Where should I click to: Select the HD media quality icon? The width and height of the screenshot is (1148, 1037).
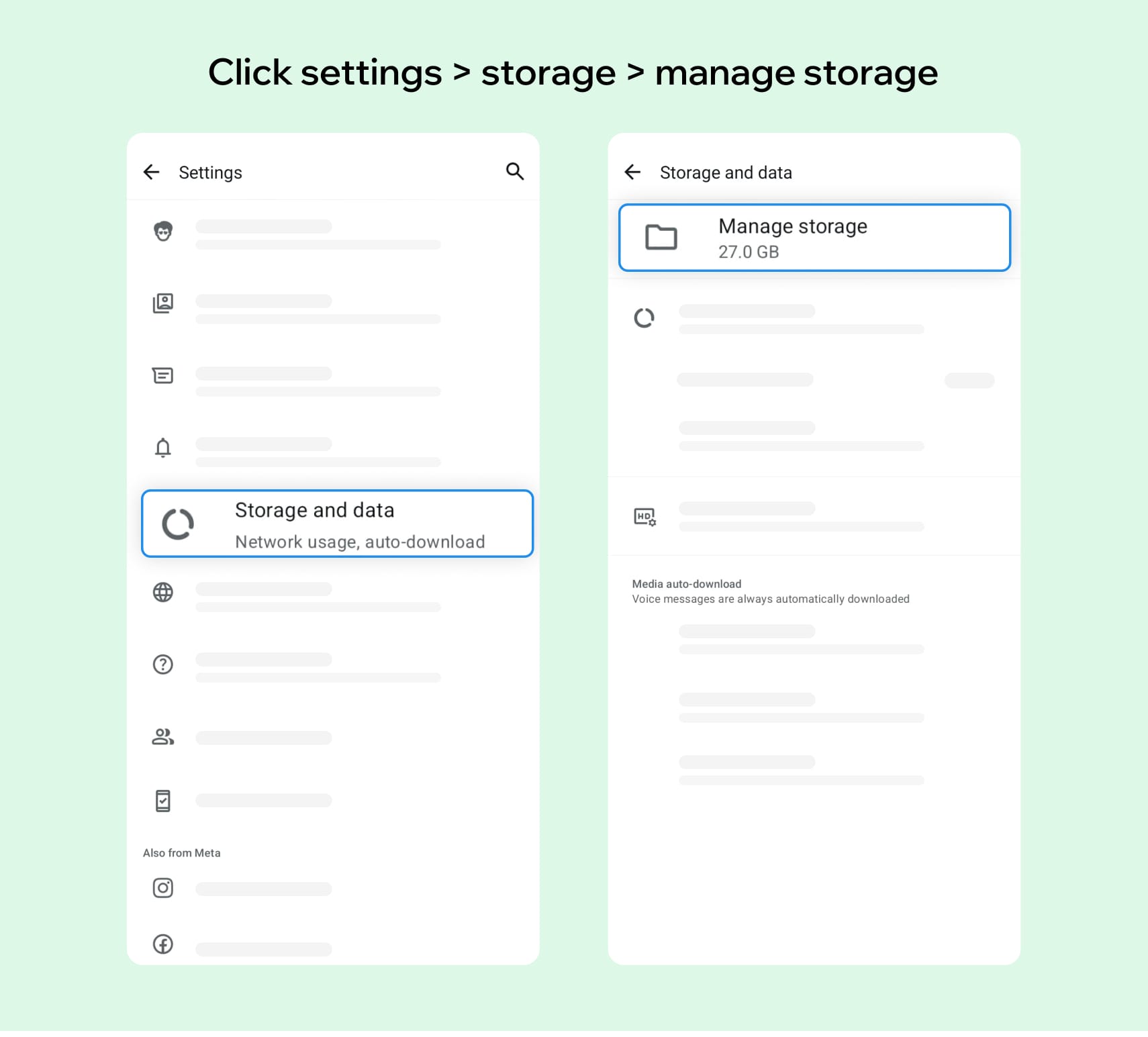[x=644, y=516]
